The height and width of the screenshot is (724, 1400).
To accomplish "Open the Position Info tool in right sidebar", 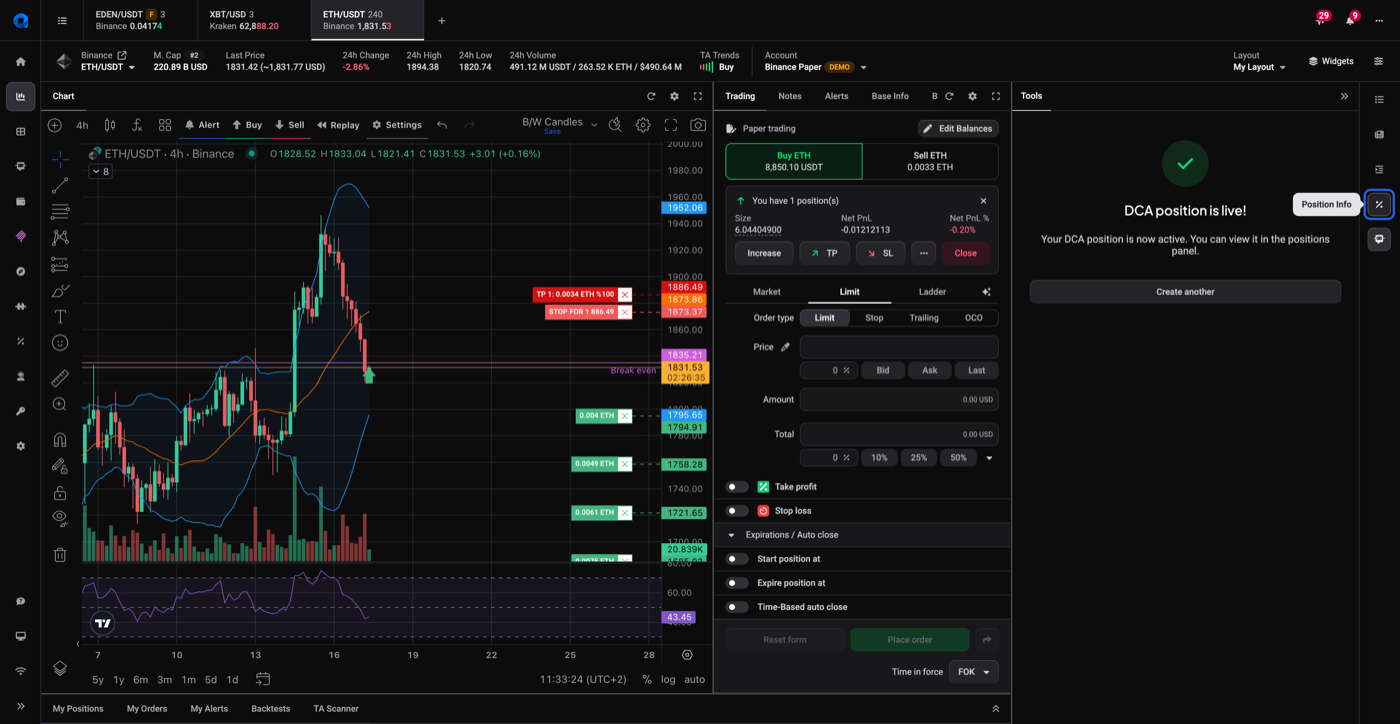I will click(x=1379, y=204).
